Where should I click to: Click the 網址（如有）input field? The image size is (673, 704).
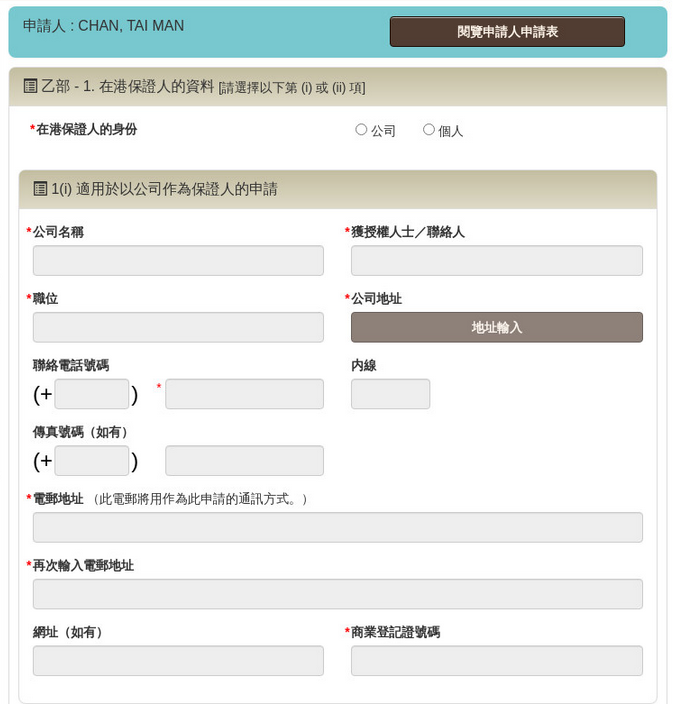178,661
